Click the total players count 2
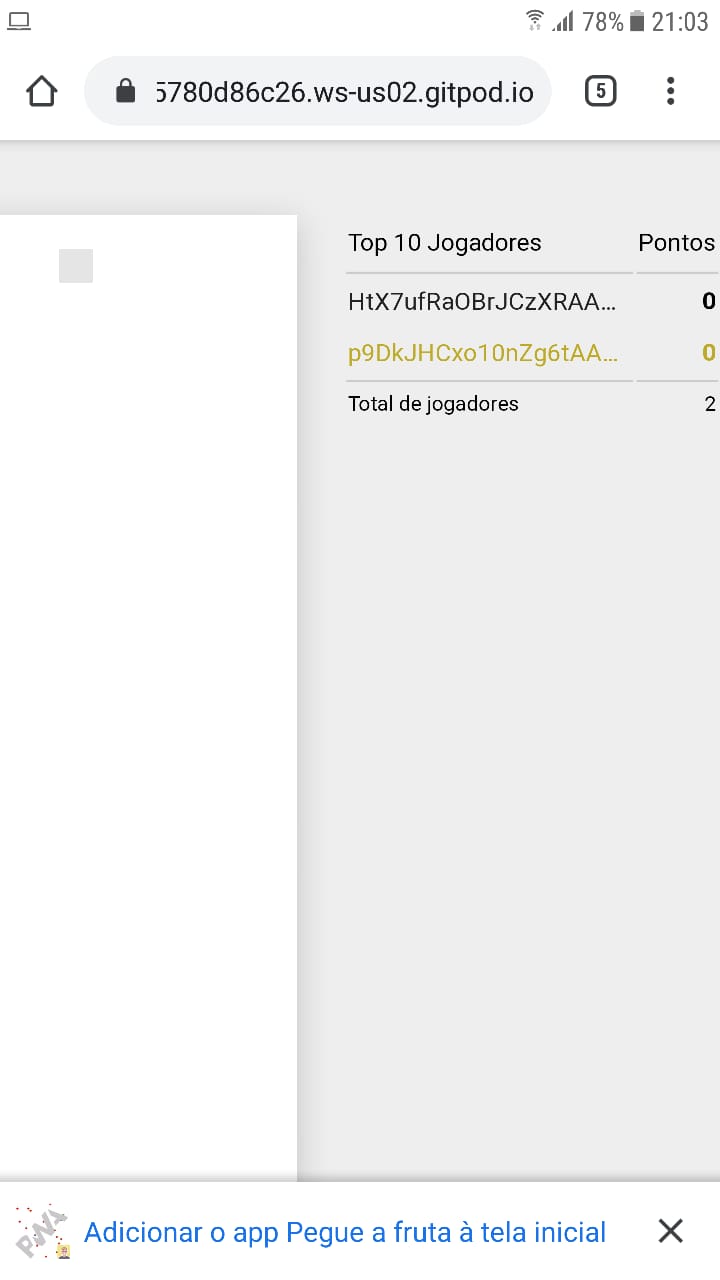Image resolution: width=720 pixels, height=1280 pixels. tap(710, 404)
